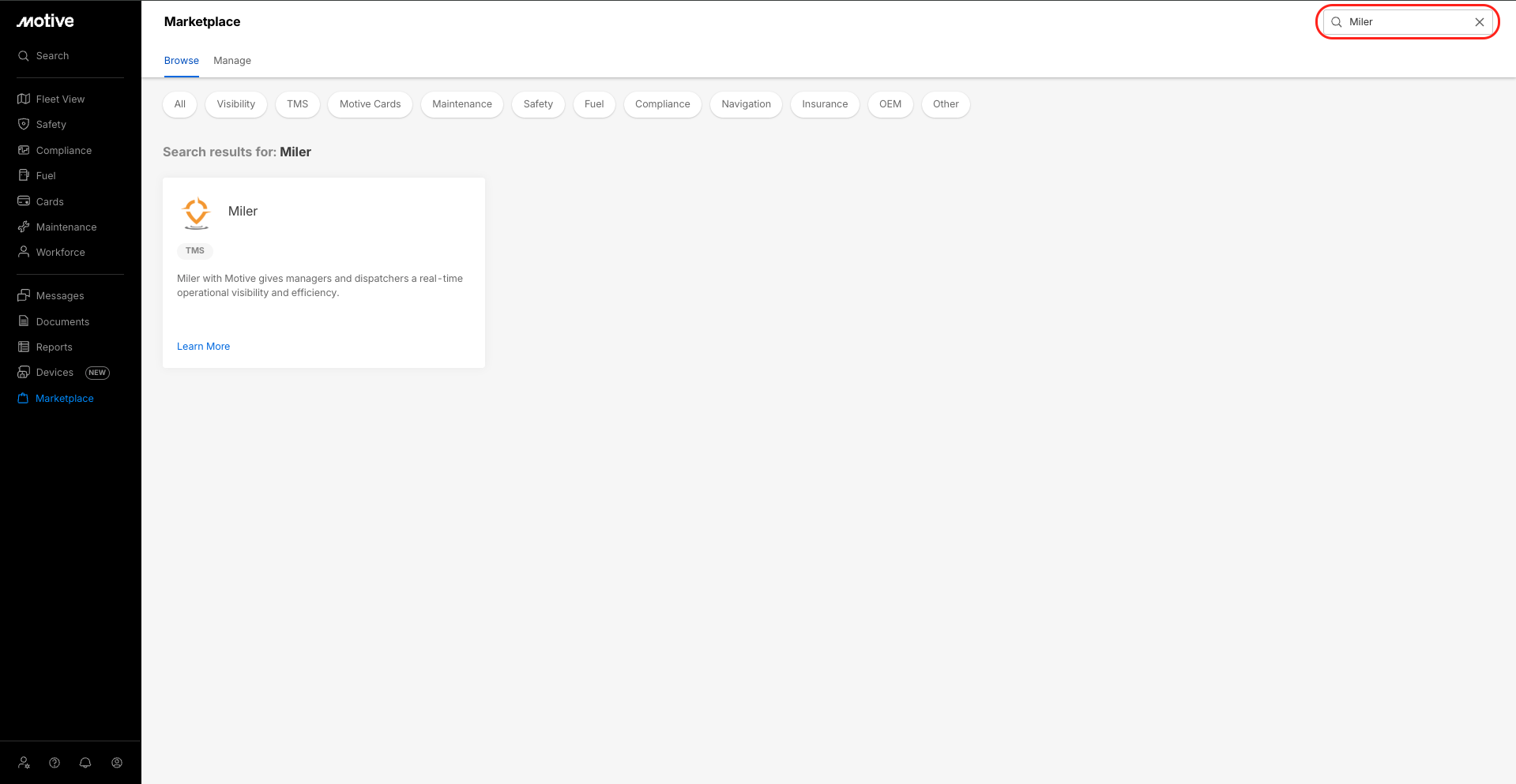
Task: Click the sidebar Search label
Action: (x=53, y=56)
